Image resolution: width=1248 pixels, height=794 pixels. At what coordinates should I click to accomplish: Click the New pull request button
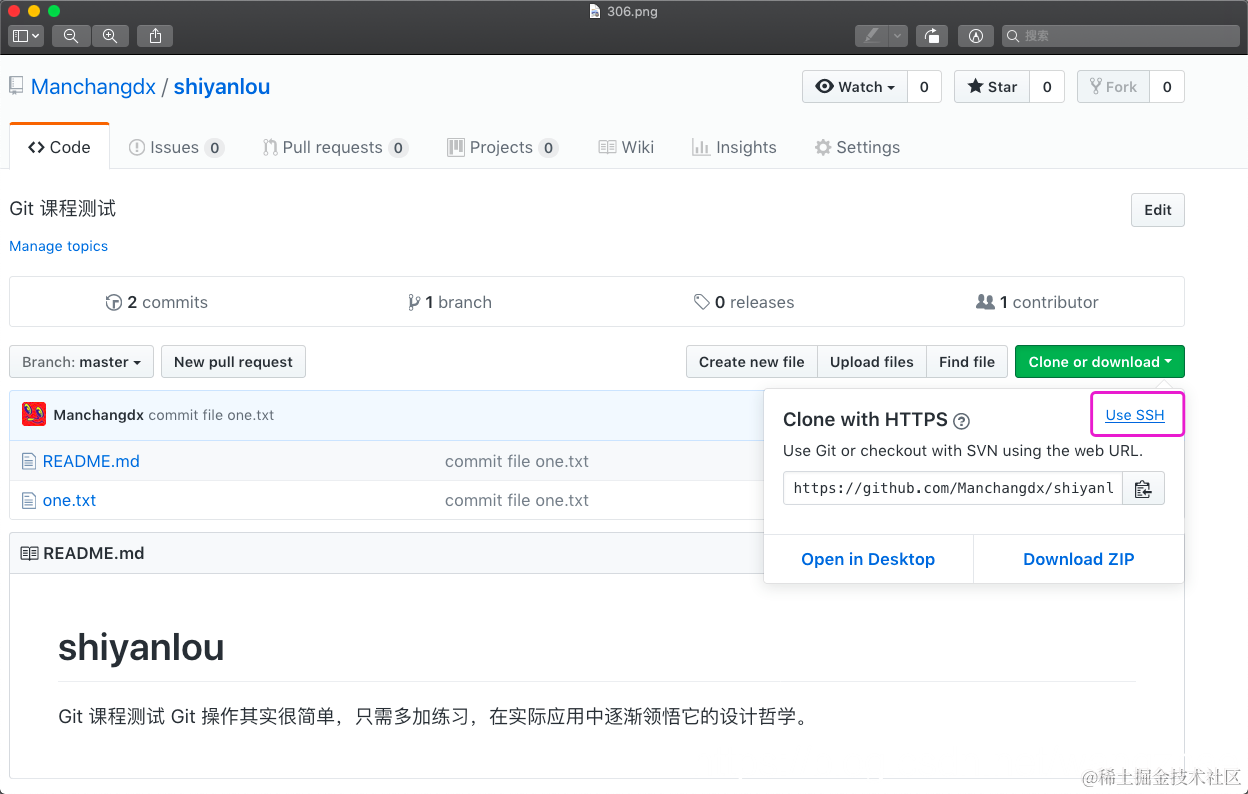[233, 362]
